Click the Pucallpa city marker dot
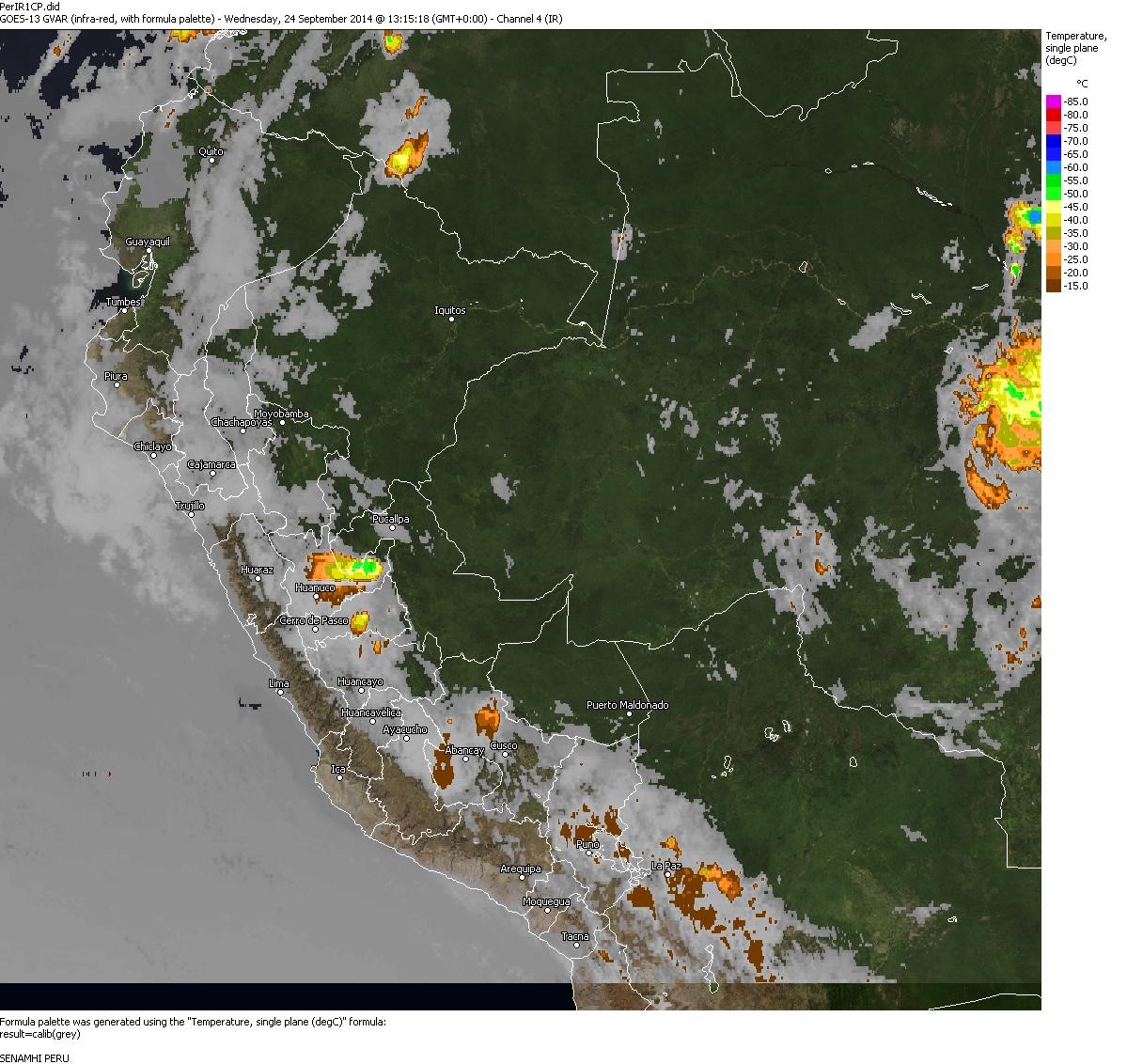This screenshot has height=1064, width=1127. [x=393, y=527]
